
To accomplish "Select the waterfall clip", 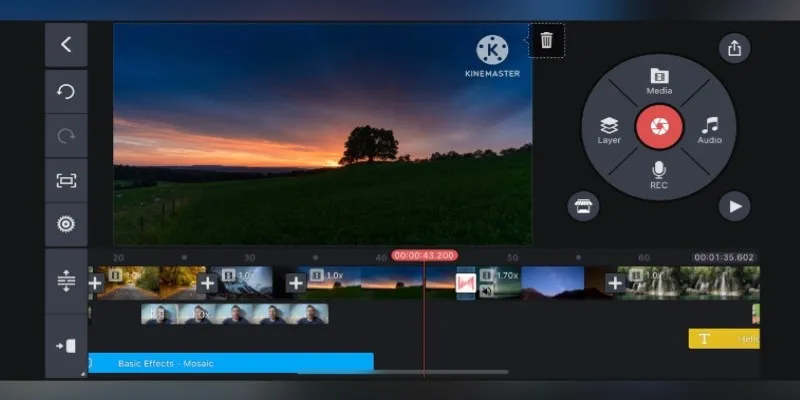I will click(689, 283).
